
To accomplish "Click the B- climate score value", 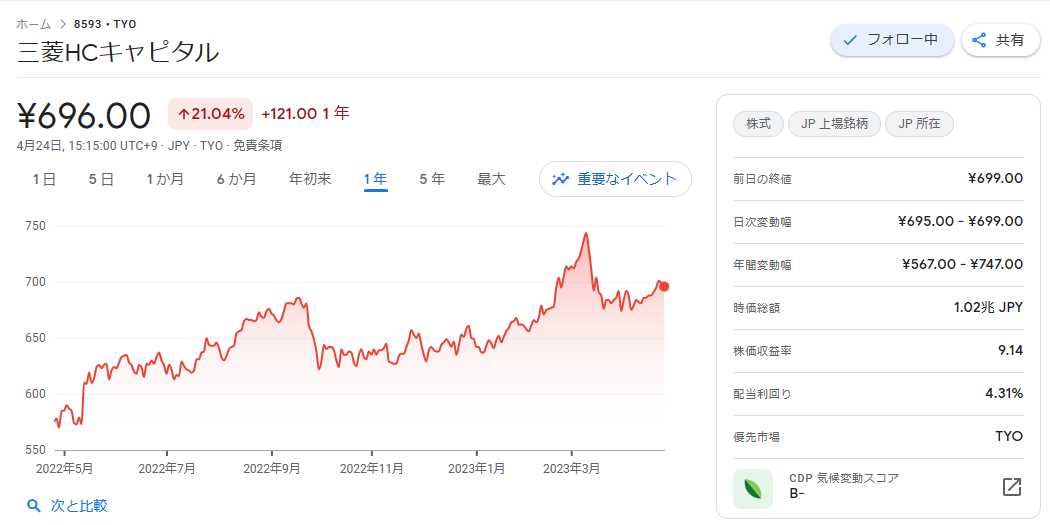I will click(797, 496).
